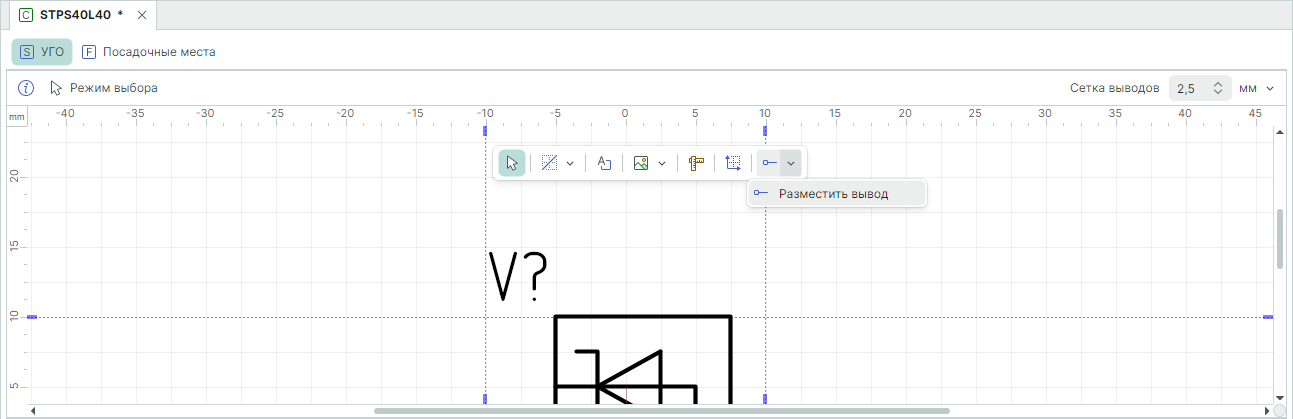Click the mm ruler unit corner box

[x=17, y=118]
